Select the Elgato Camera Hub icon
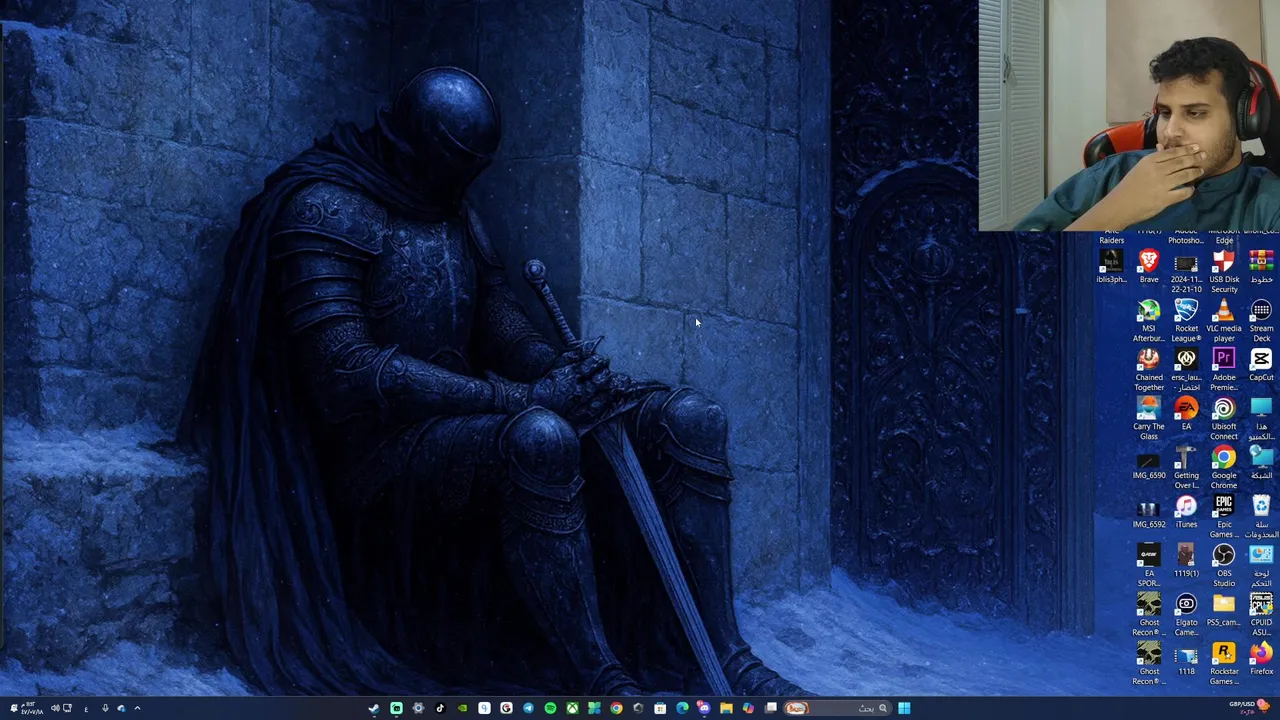The image size is (1280, 720). click(x=1186, y=614)
